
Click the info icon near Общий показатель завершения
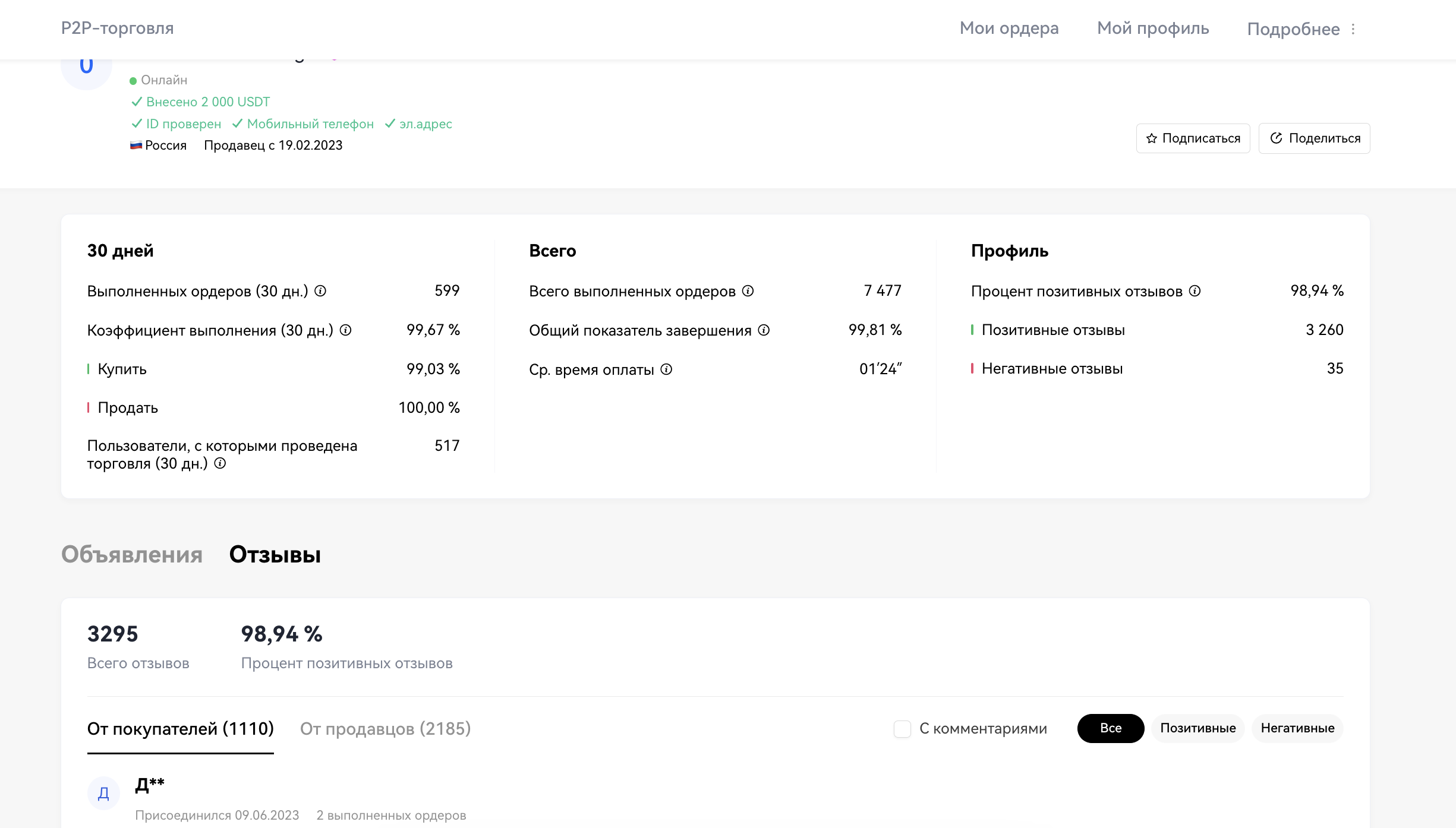tap(764, 330)
